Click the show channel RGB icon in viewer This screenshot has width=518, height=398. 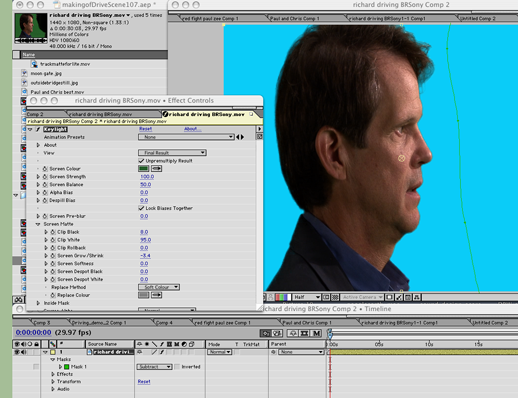tap(282, 297)
